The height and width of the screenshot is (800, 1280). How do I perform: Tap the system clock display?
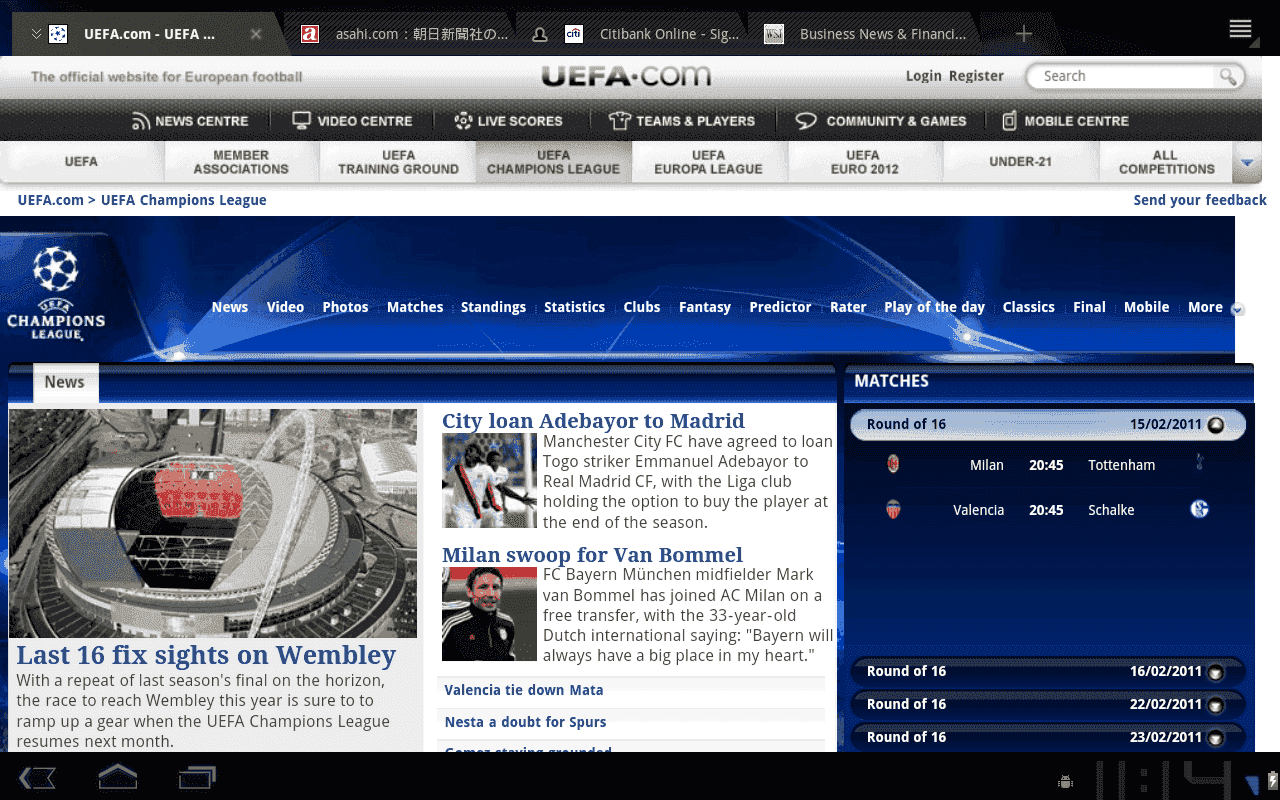coord(1165,779)
